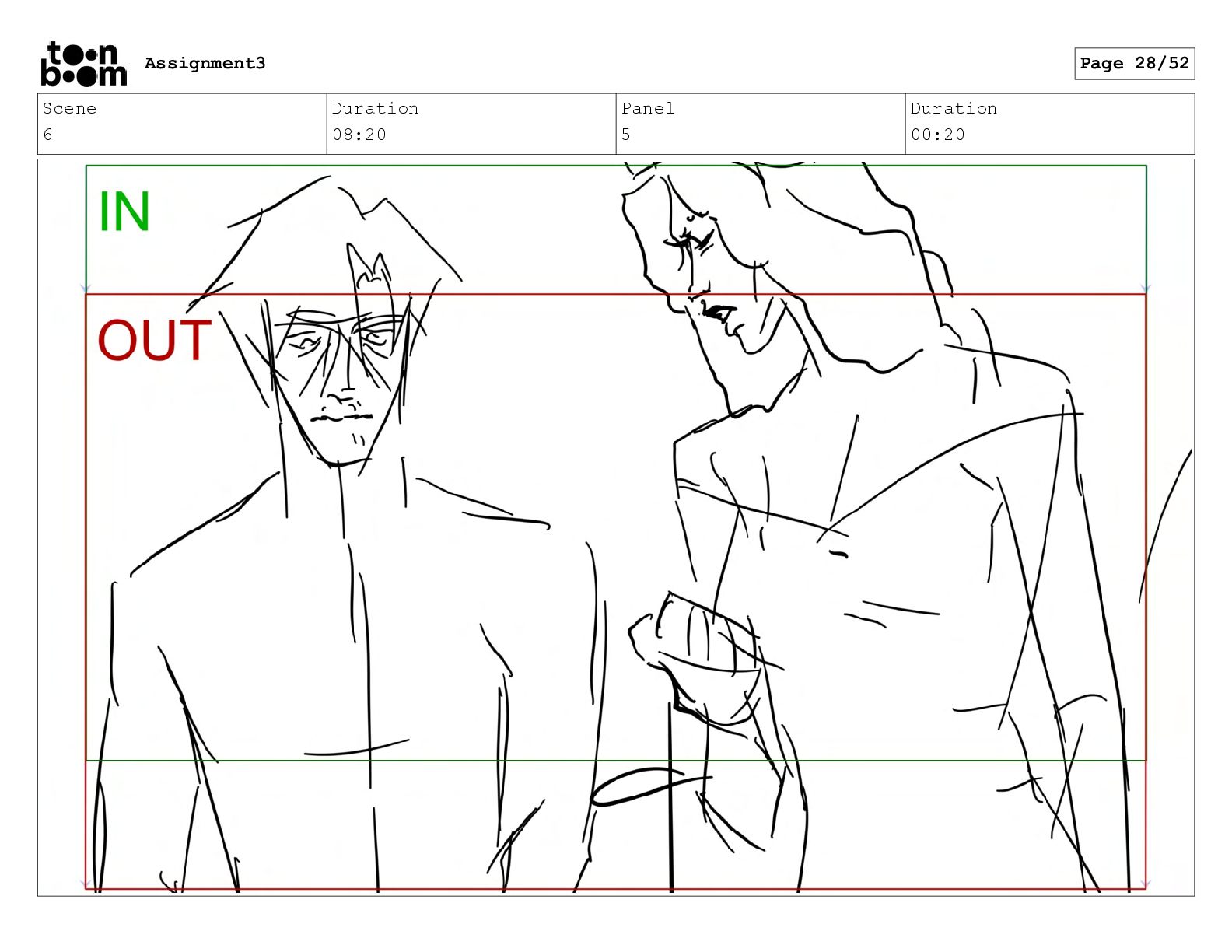Image resolution: width=1232 pixels, height=952 pixels.
Task: Click the Panel label
Action: (648, 108)
